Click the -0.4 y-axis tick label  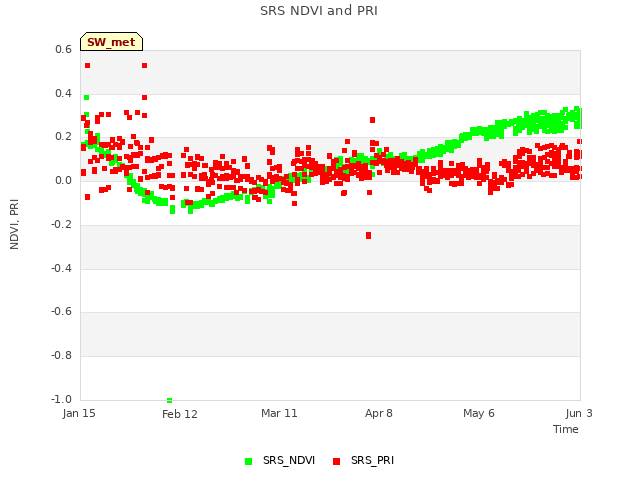click(x=61, y=268)
